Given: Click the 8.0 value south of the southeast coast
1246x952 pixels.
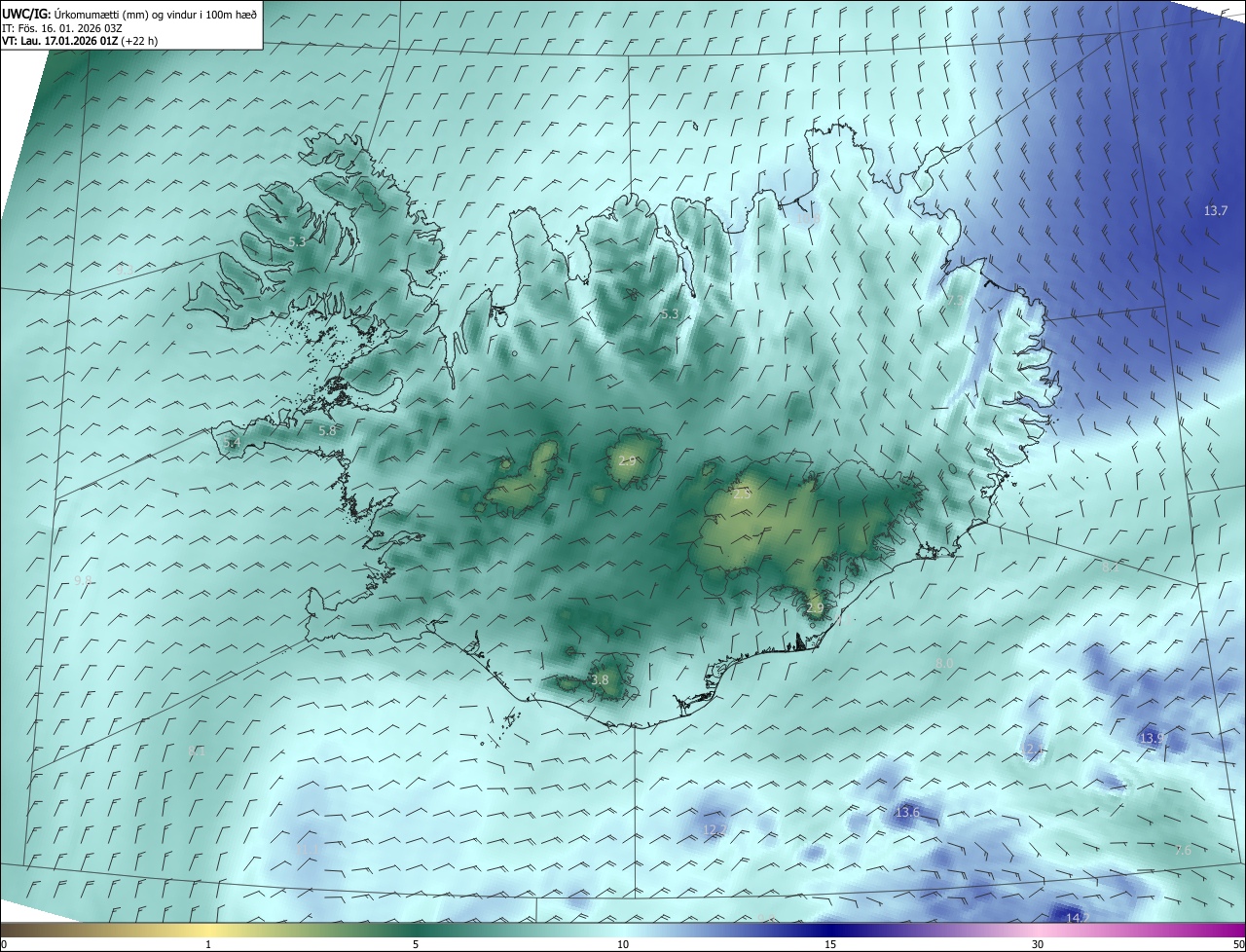Looking at the screenshot, I should [x=944, y=663].
